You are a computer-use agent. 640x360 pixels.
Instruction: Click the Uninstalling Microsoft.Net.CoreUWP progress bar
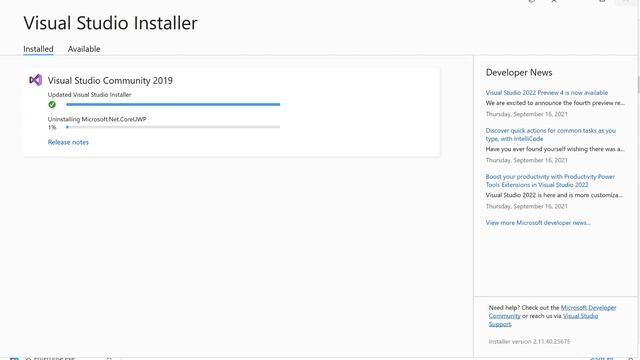pos(173,127)
